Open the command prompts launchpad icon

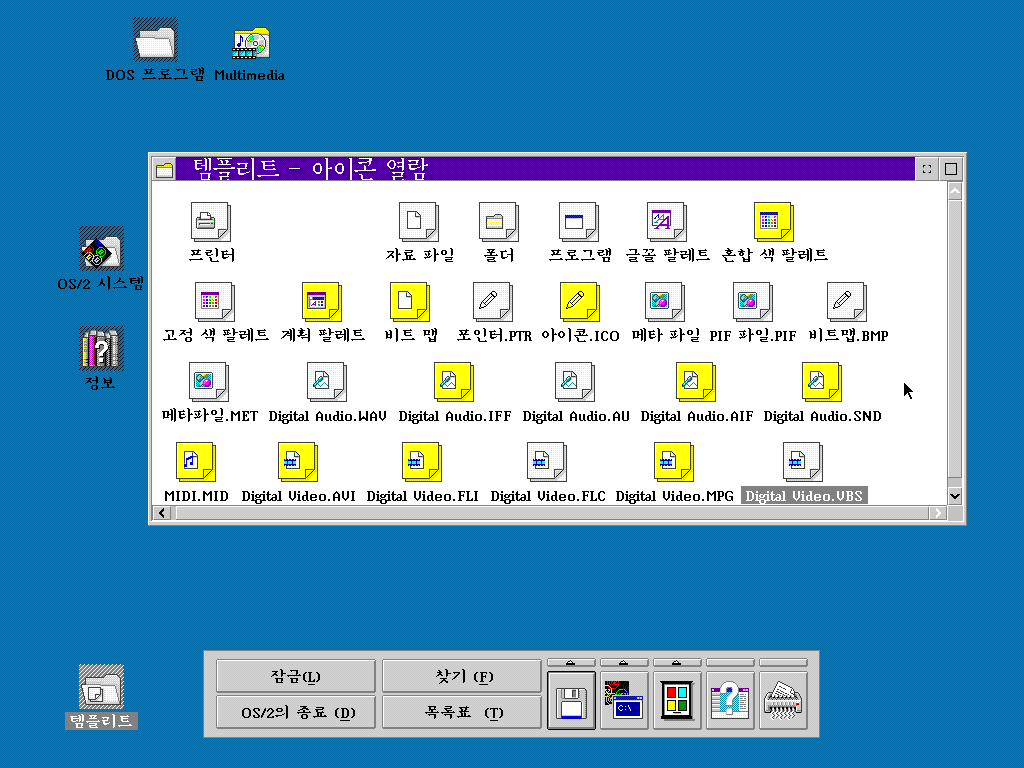click(624, 701)
